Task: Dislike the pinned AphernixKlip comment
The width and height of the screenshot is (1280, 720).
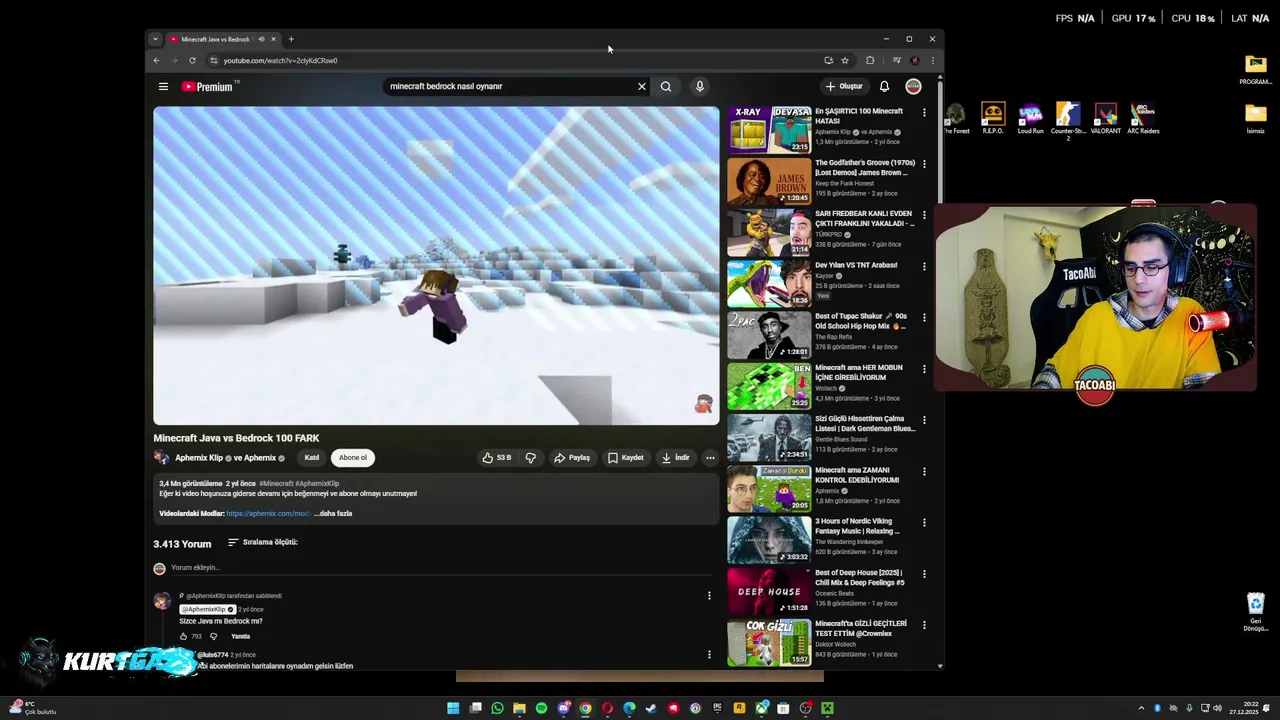Action: (x=213, y=637)
